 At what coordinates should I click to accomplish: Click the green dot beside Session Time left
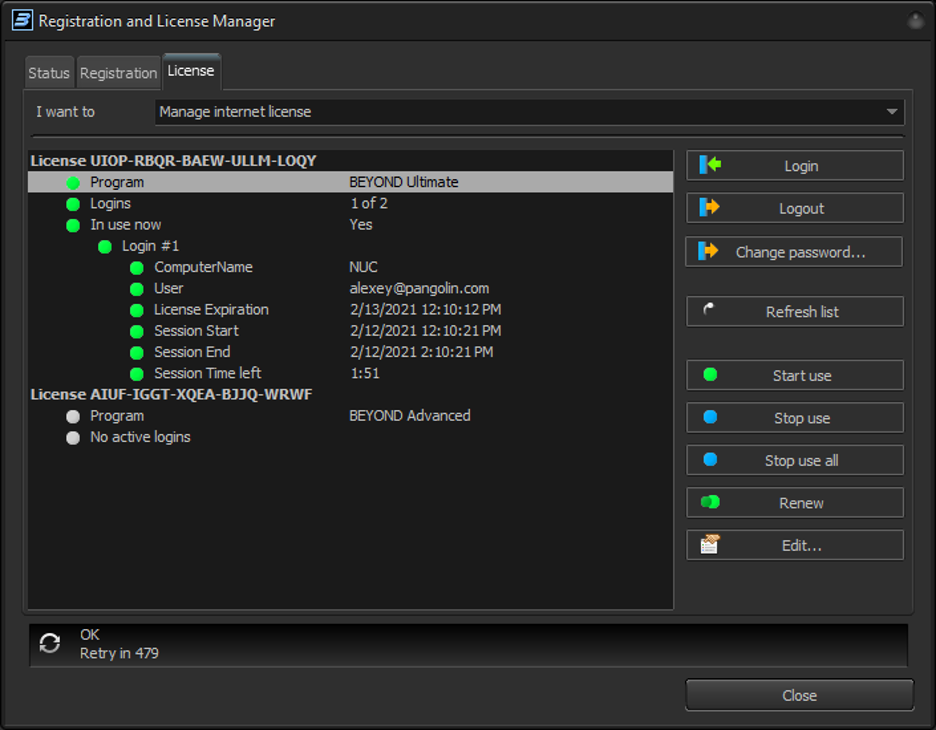pos(137,374)
